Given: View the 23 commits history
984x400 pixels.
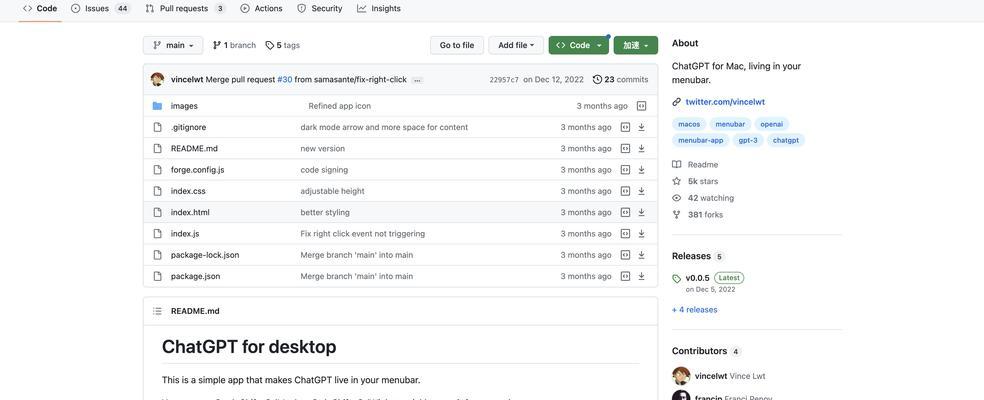Looking at the screenshot, I should pyautogui.click(x=621, y=80).
